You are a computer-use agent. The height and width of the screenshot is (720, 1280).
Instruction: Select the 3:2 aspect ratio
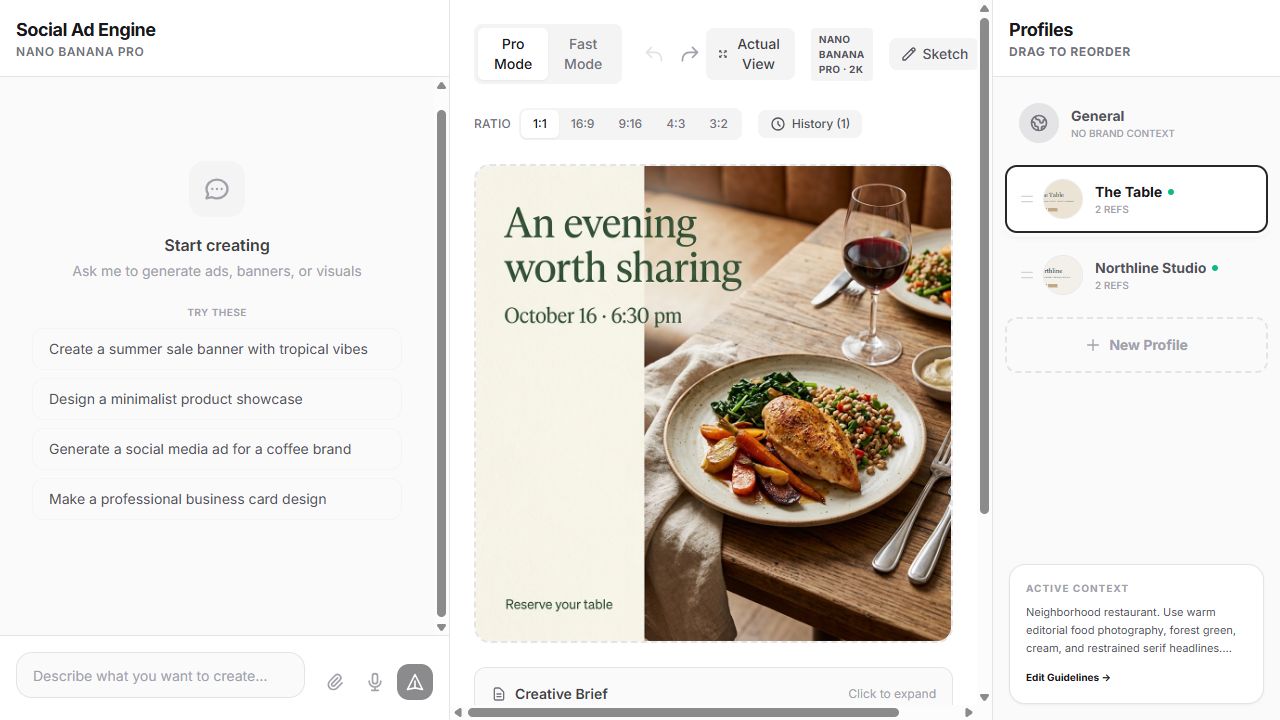pos(718,124)
